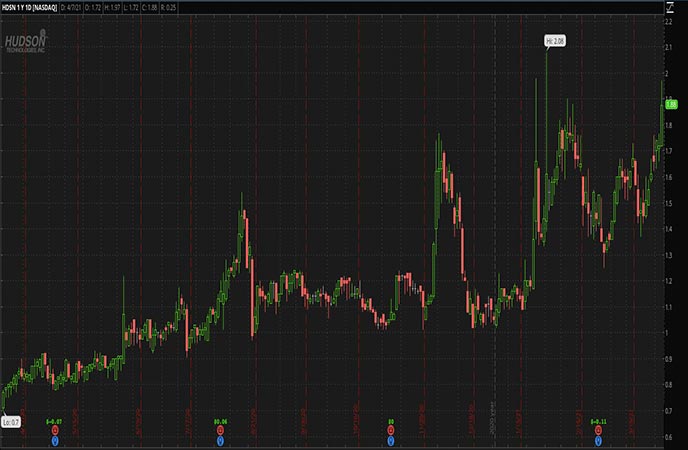
Task: Click the HDSN 1 Y 1D [NASDAQ] symbol header
Action: coord(29,7)
